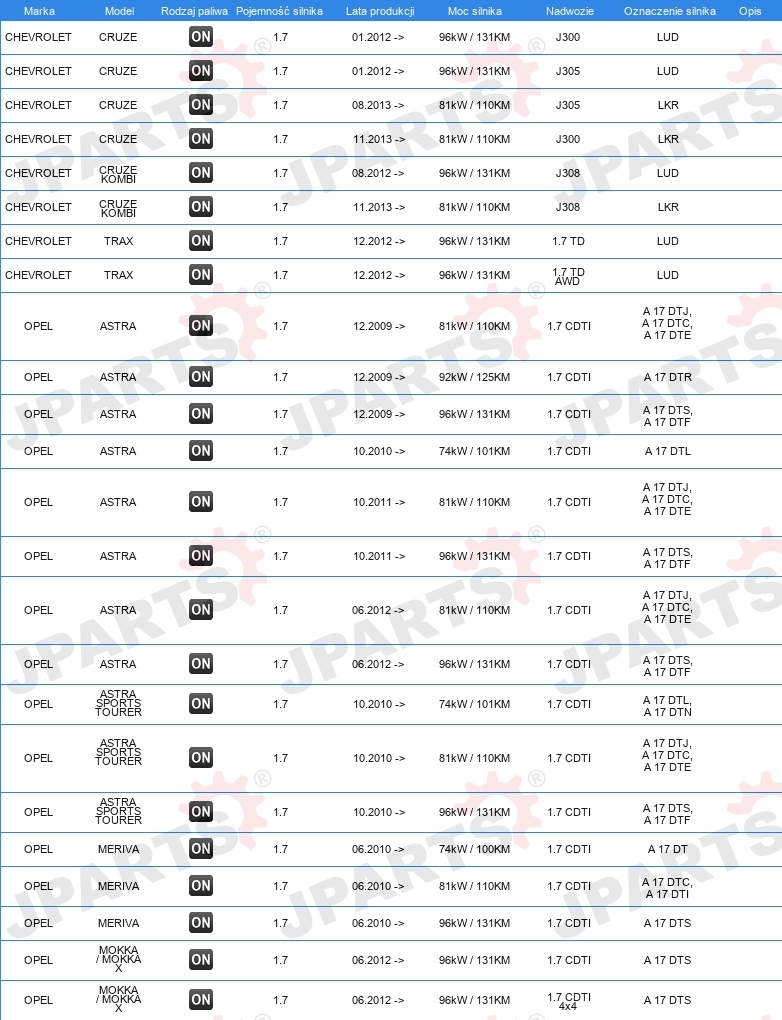This screenshot has height=1020, width=782.
Task: Click the Moc silnika column header
Action: pos(475,11)
